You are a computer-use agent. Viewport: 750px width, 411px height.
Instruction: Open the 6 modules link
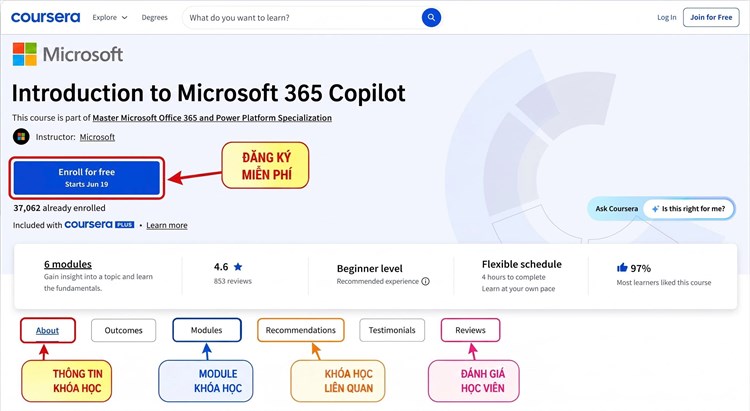[68, 264]
